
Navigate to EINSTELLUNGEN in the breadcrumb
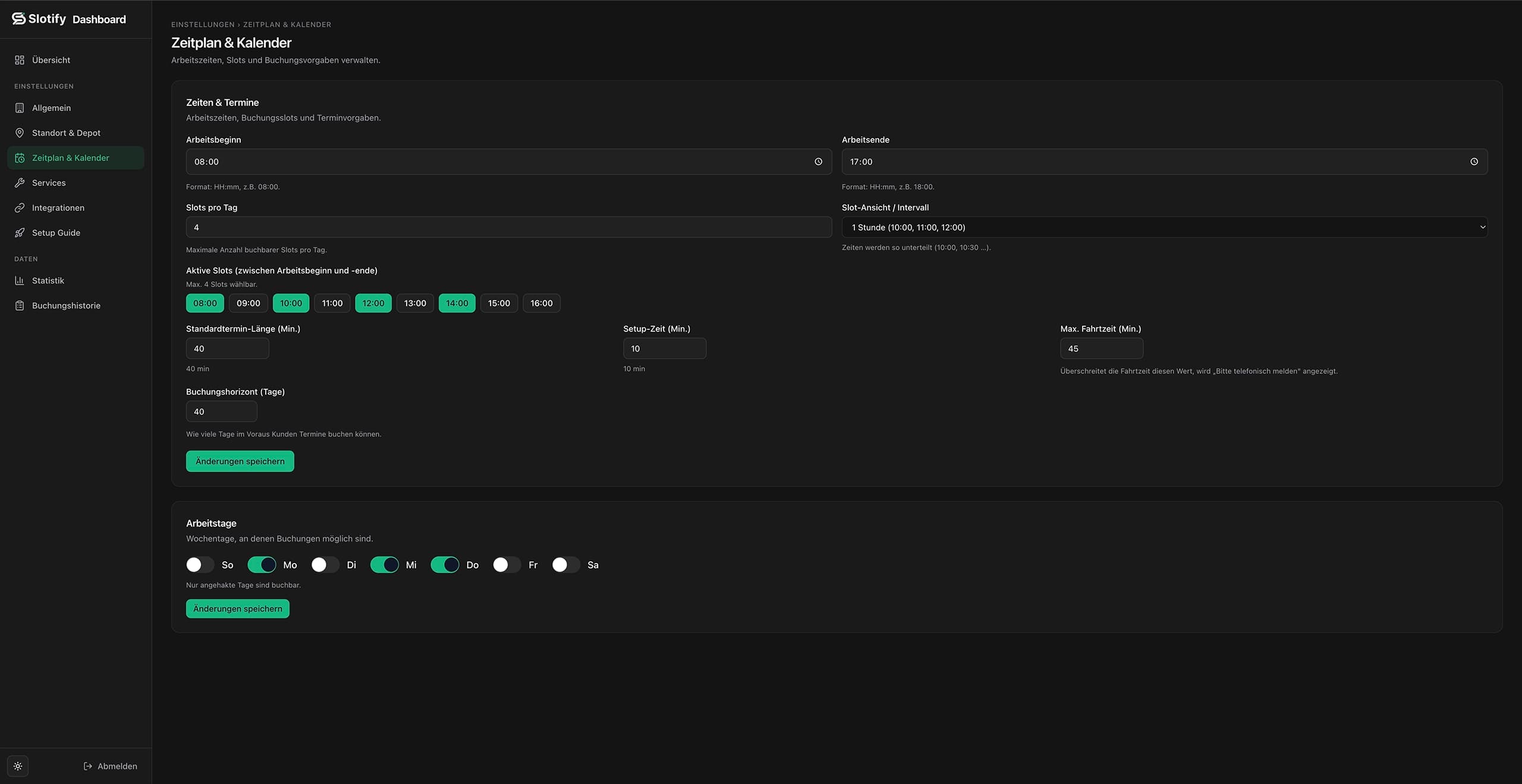point(203,24)
